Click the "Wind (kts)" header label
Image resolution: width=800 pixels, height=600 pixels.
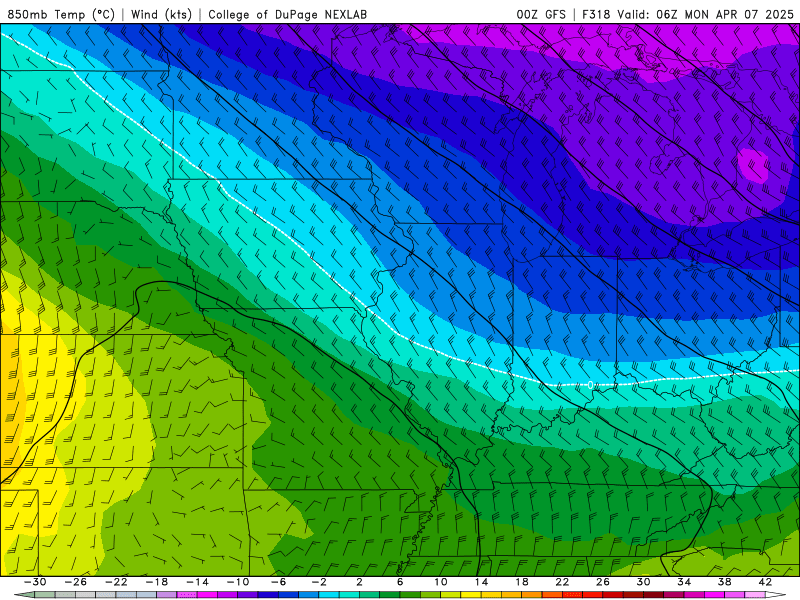(x=161, y=14)
